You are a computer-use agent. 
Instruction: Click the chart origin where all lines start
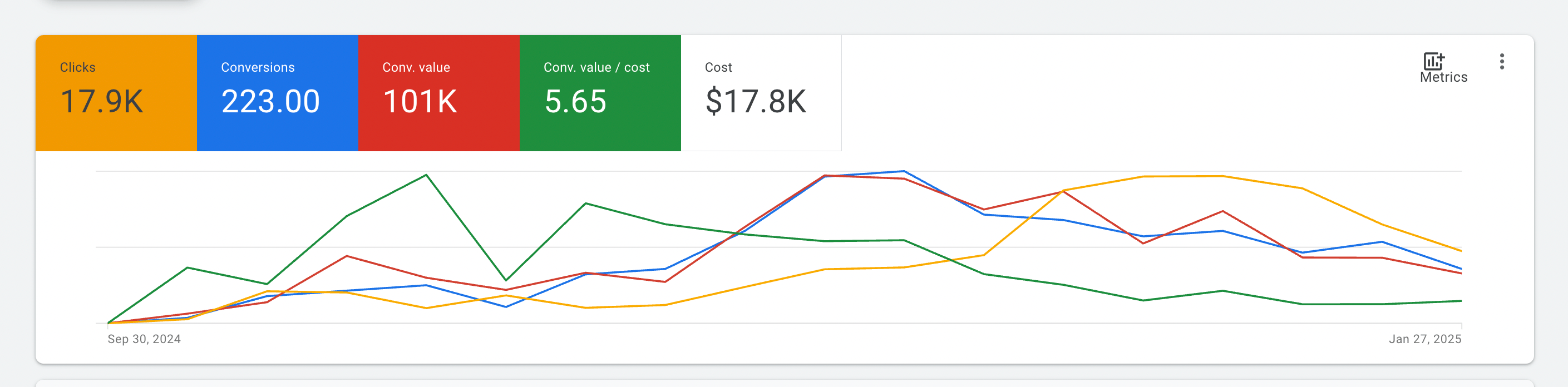point(109,322)
